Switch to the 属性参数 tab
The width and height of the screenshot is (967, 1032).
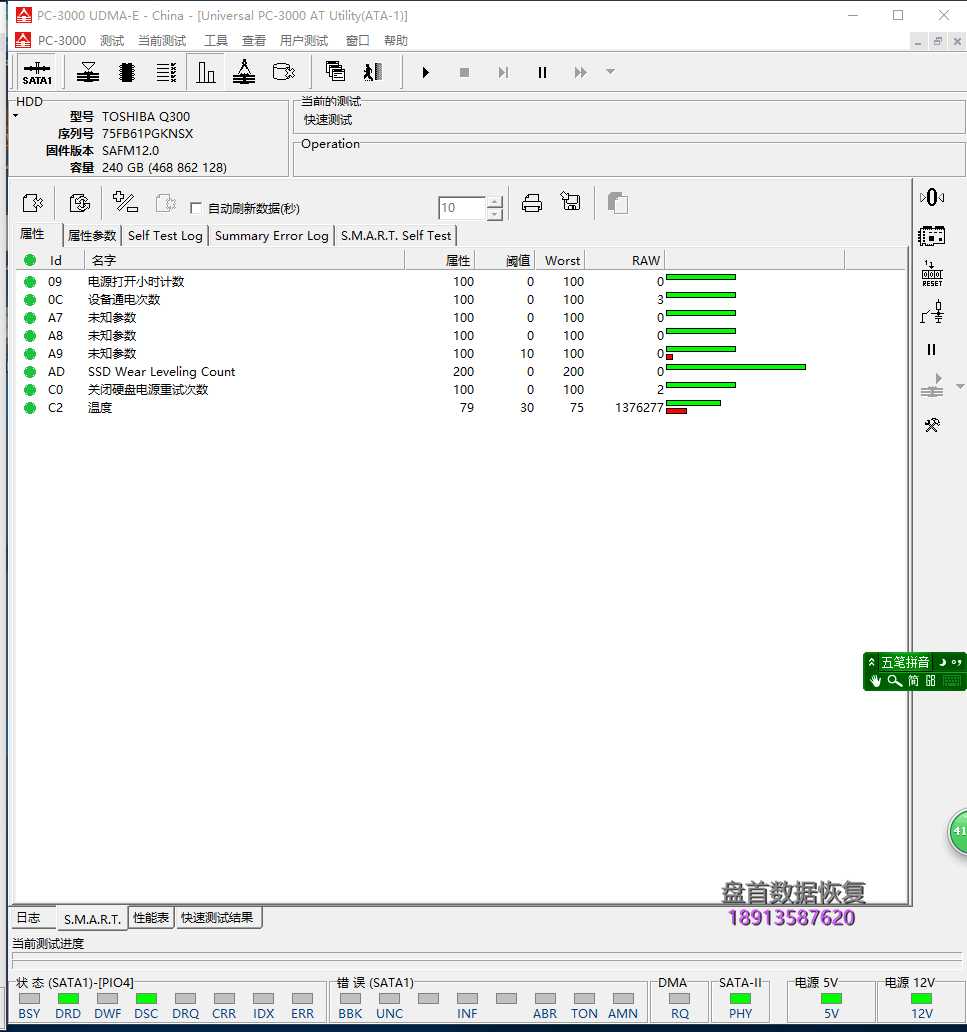[92, 236]
